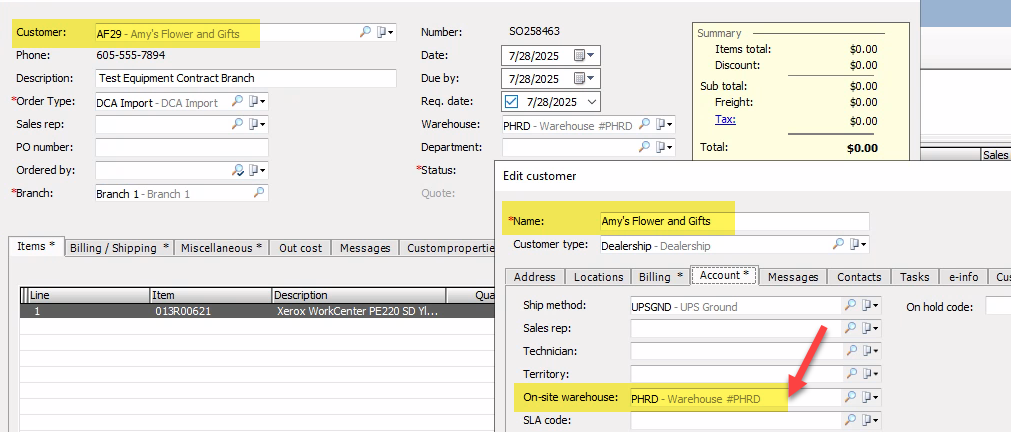Expand the Req. date dropdown arrow
The height and width of the screenshot is (432, 1011).
coord(591,102)
